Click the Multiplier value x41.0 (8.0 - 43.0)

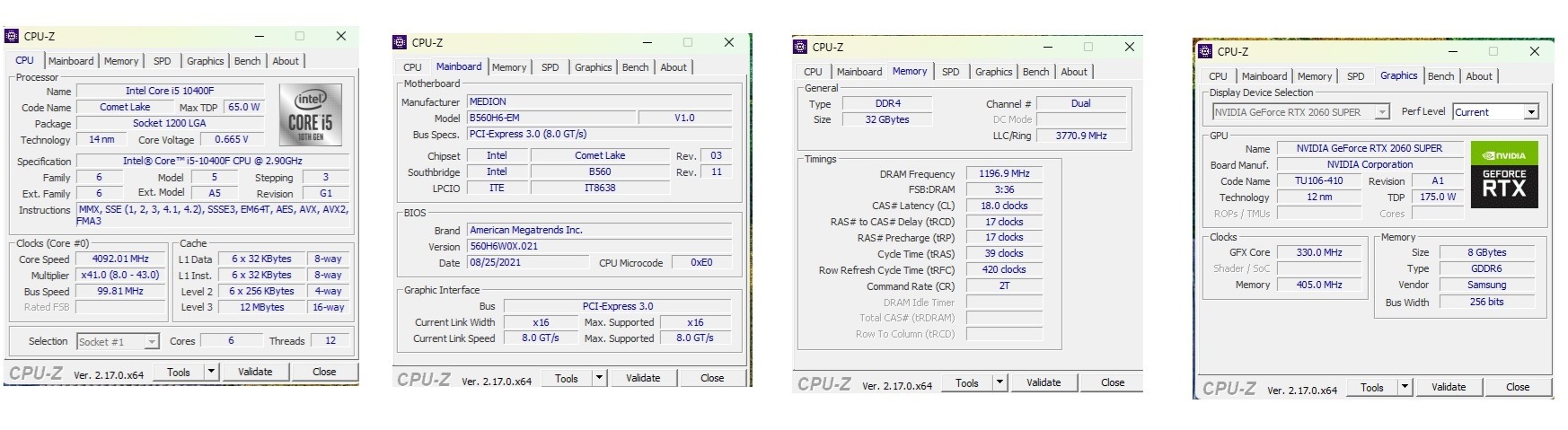click(120, 275)
